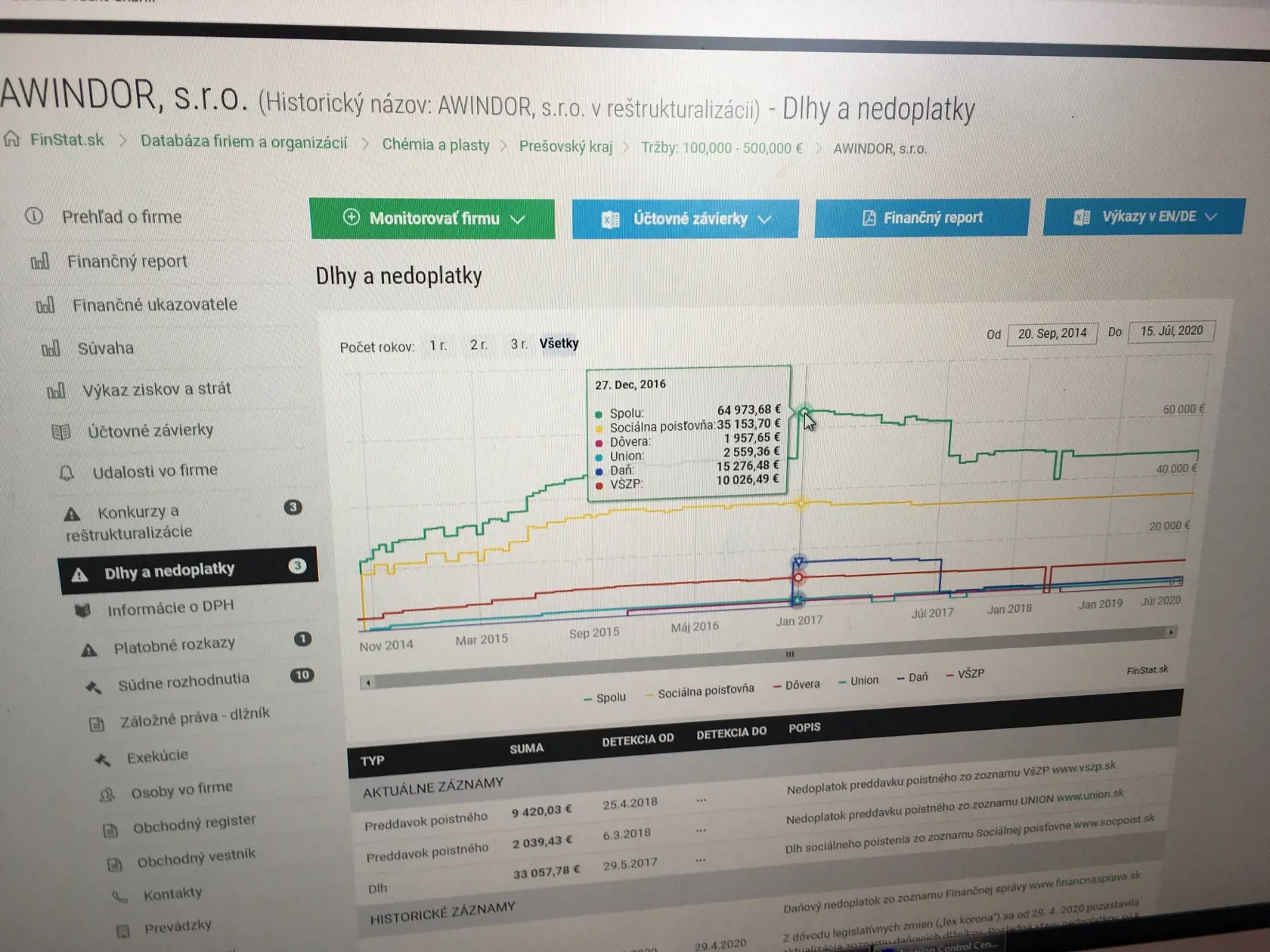Viewport: 1270px width, 952px height.
Task: Open Tržby: 100,000 - 500,000 € breadcrumb
Action: click(x=722, y=147)
